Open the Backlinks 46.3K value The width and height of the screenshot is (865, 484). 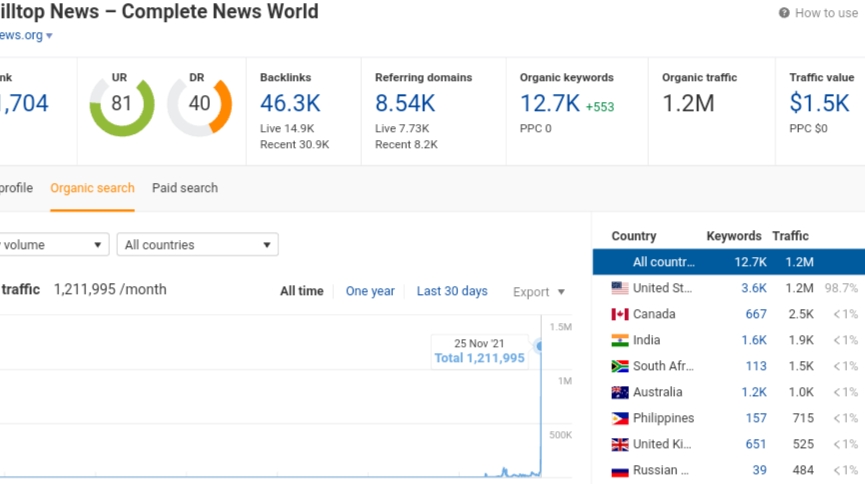pyautogui.click(x=290, y=103)
